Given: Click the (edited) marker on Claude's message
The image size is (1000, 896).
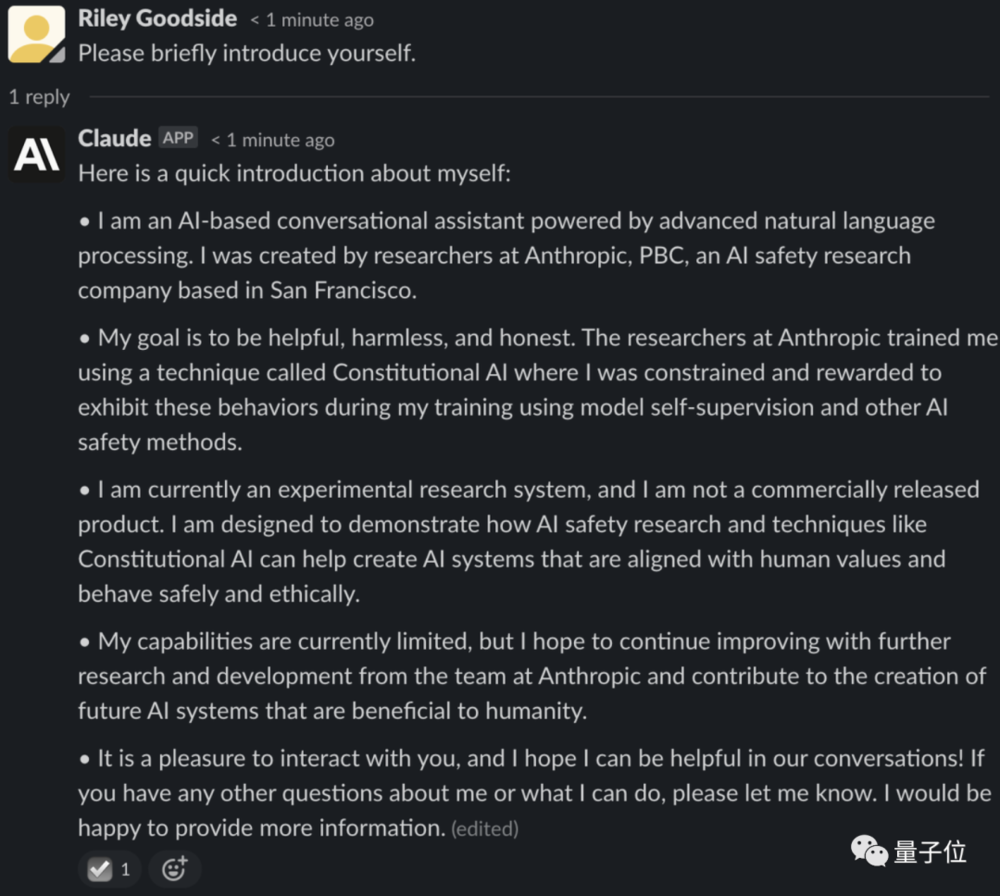Looking at the screenshot, I should [x=485, y=828].
